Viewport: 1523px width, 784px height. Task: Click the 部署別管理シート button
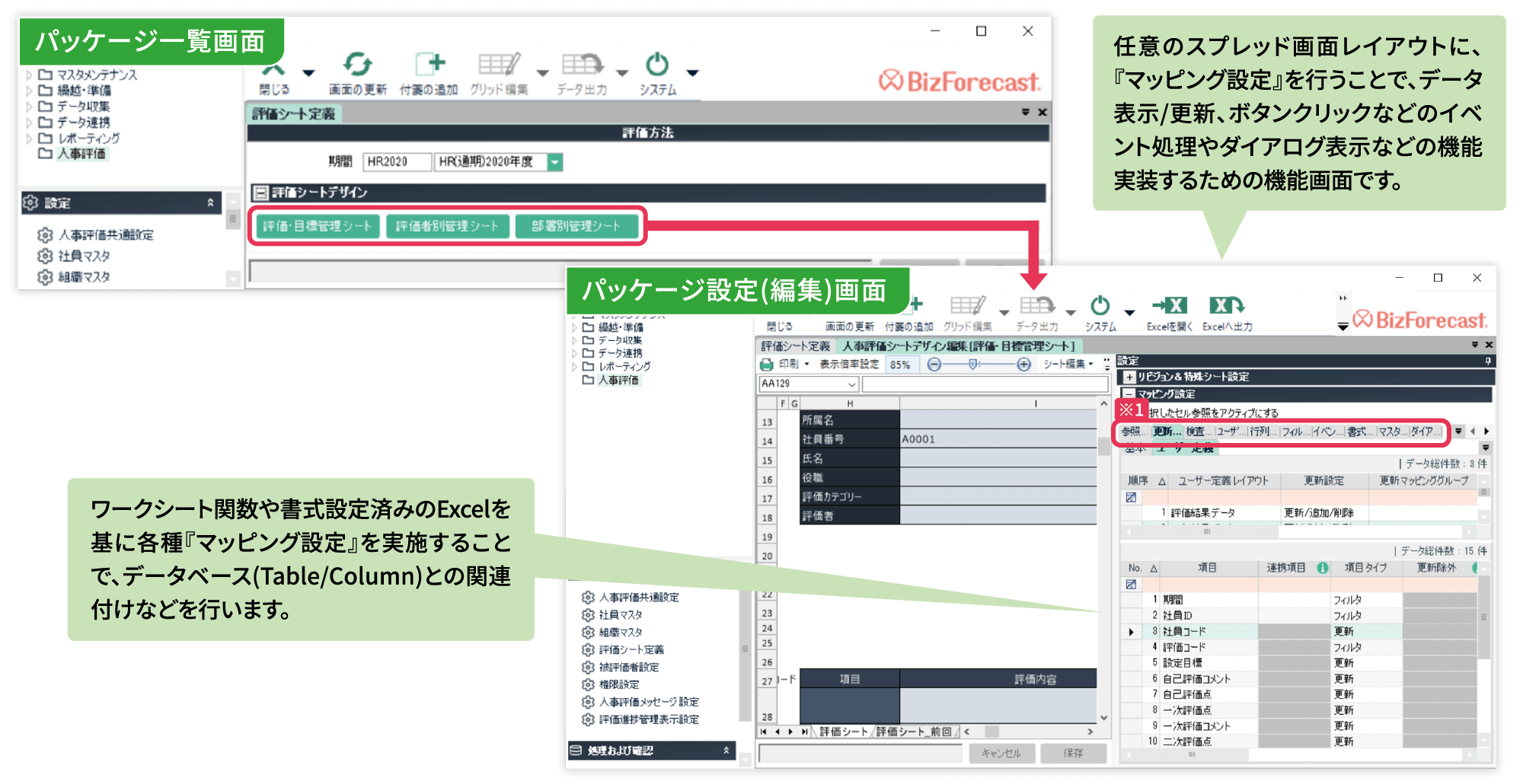[x=576, y=226]
